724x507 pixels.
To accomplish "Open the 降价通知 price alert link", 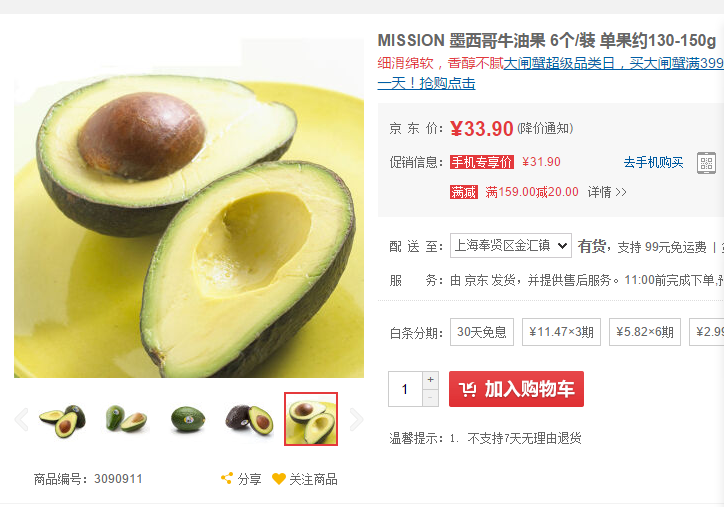I will 545,128.
